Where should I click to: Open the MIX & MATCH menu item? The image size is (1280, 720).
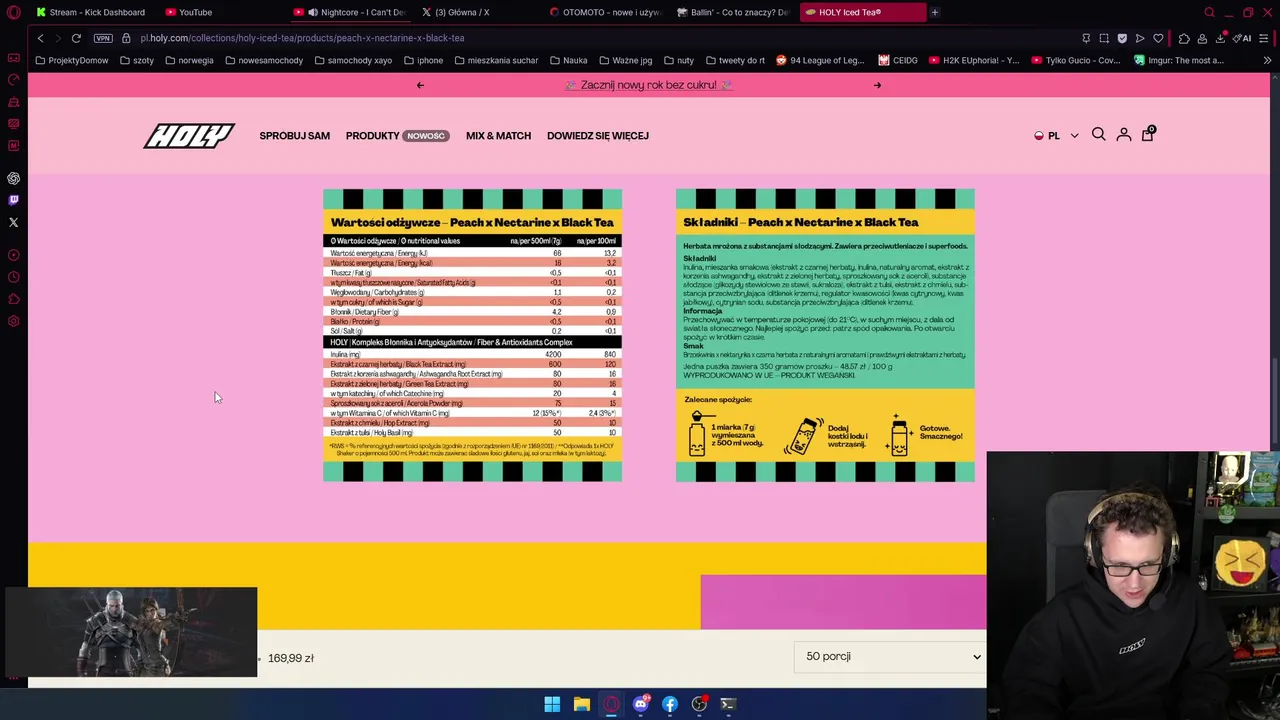(498, 136)
